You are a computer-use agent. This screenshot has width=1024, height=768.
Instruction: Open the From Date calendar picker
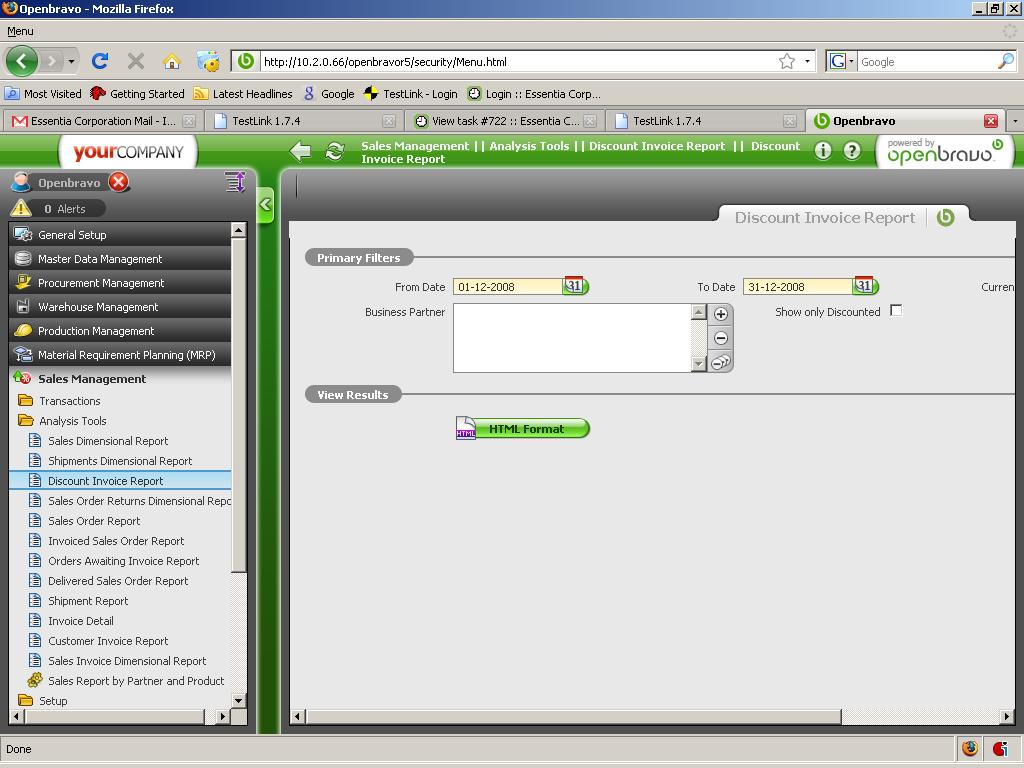tap(574, 286)
